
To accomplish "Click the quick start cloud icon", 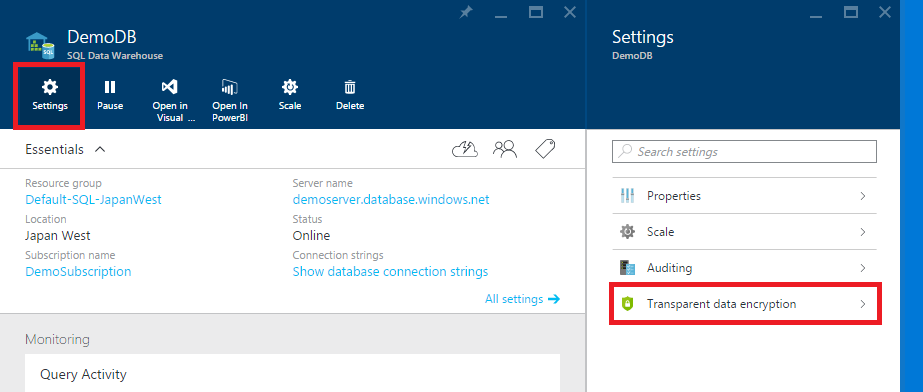I will tap(464, 150).
